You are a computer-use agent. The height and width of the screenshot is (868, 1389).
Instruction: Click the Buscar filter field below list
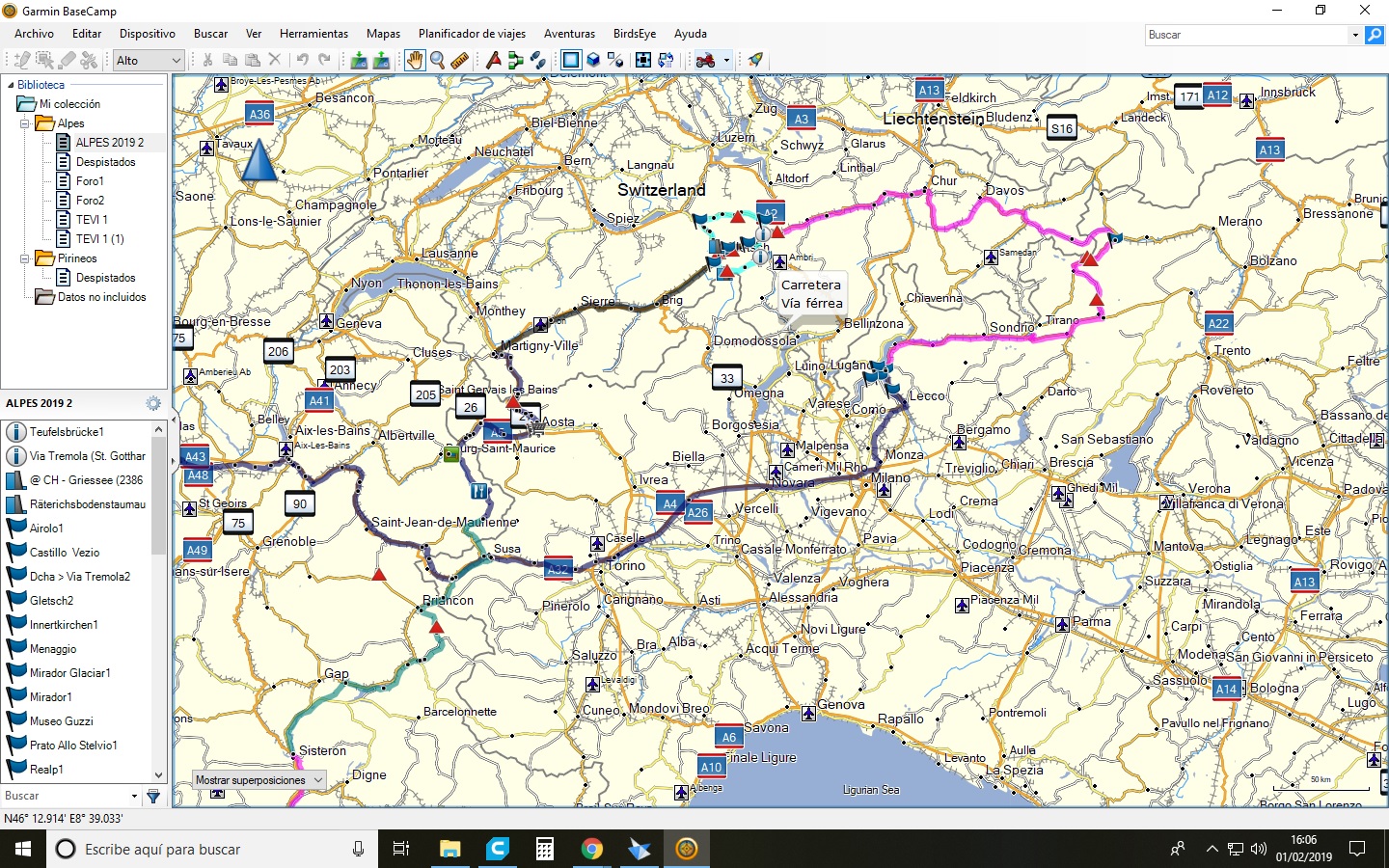point(65,796)
